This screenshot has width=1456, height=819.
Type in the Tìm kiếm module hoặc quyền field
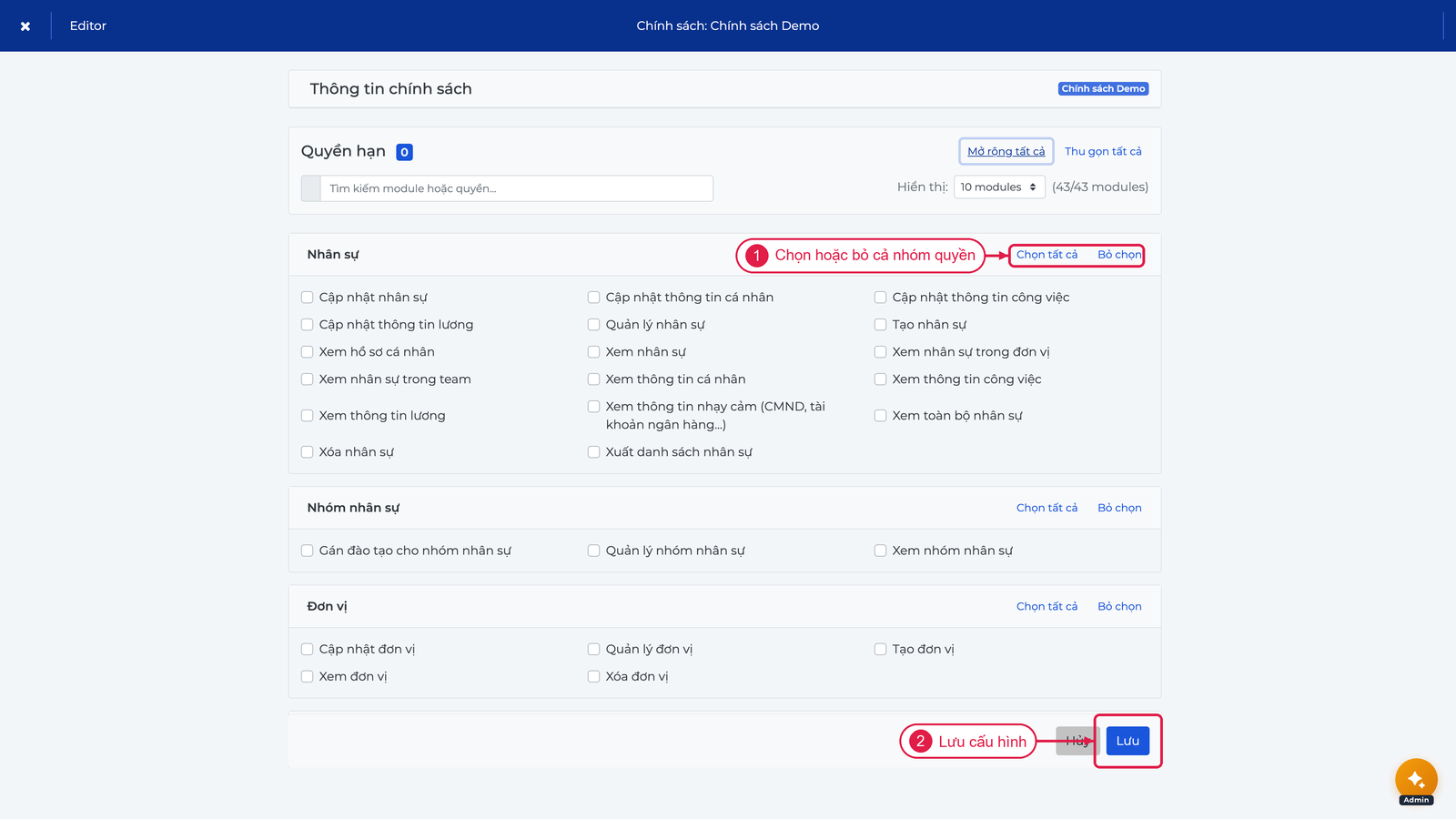pyautogui.click(x=516, y=188)
